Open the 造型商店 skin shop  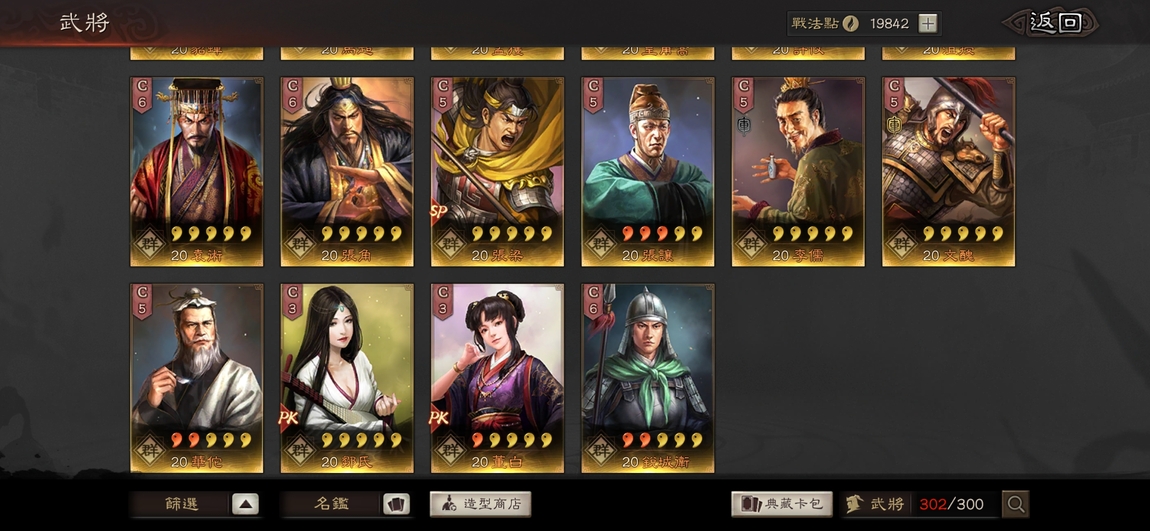click(x=480, y=504)
